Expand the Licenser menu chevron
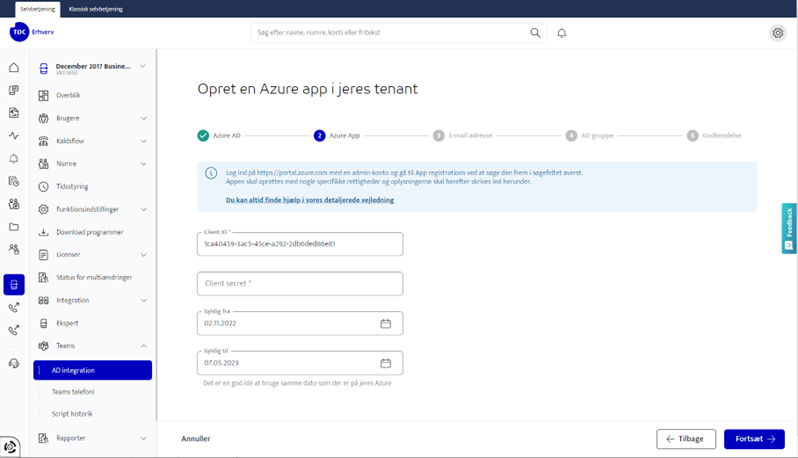The width and height of the screenshot is (798, 458). click(144, 255)
